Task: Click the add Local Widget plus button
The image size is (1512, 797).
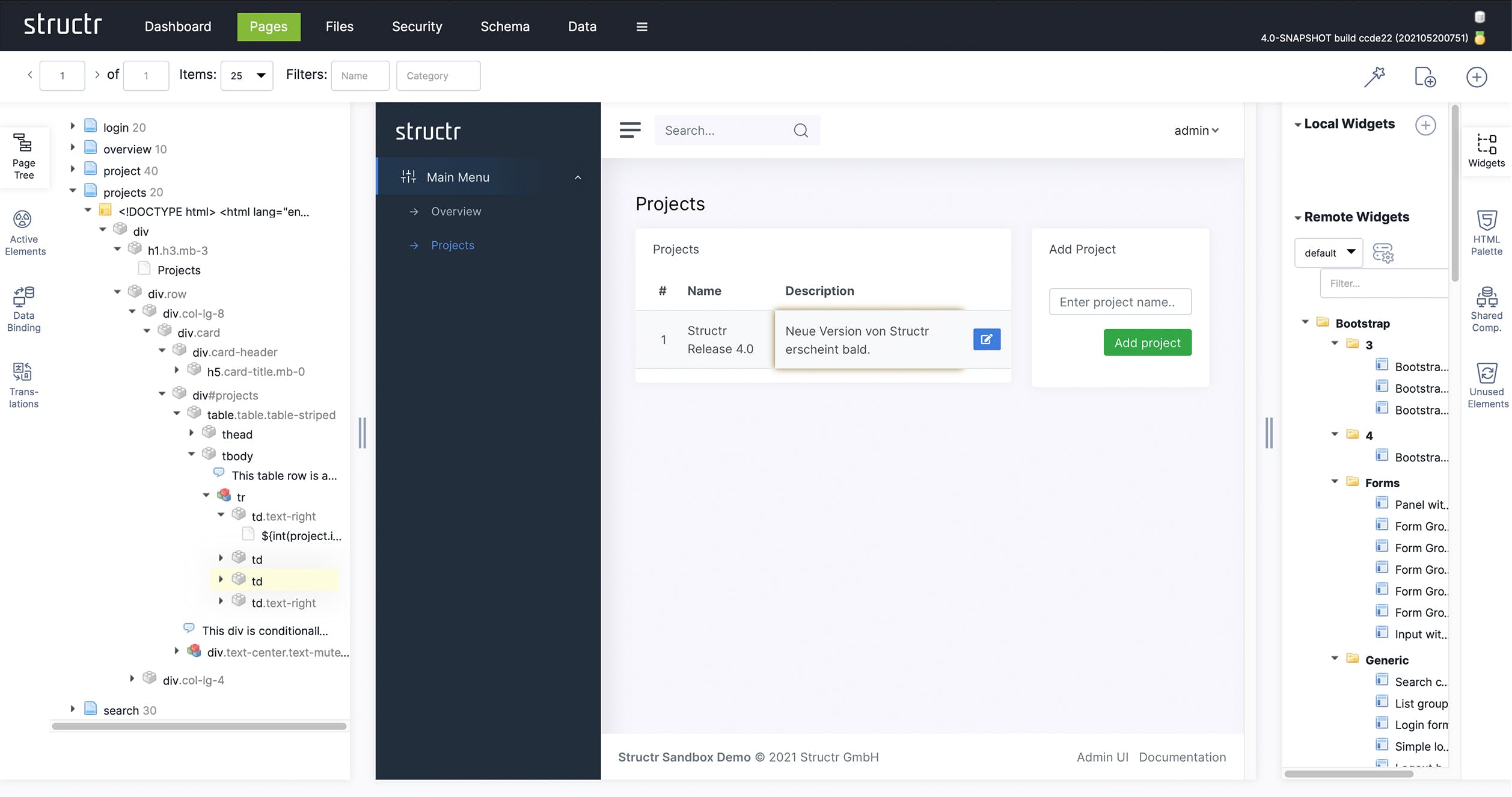Action: coord(1425,124)
